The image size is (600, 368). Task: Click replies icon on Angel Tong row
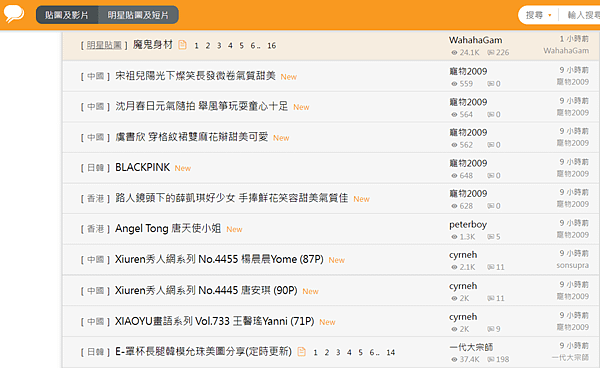491,237
